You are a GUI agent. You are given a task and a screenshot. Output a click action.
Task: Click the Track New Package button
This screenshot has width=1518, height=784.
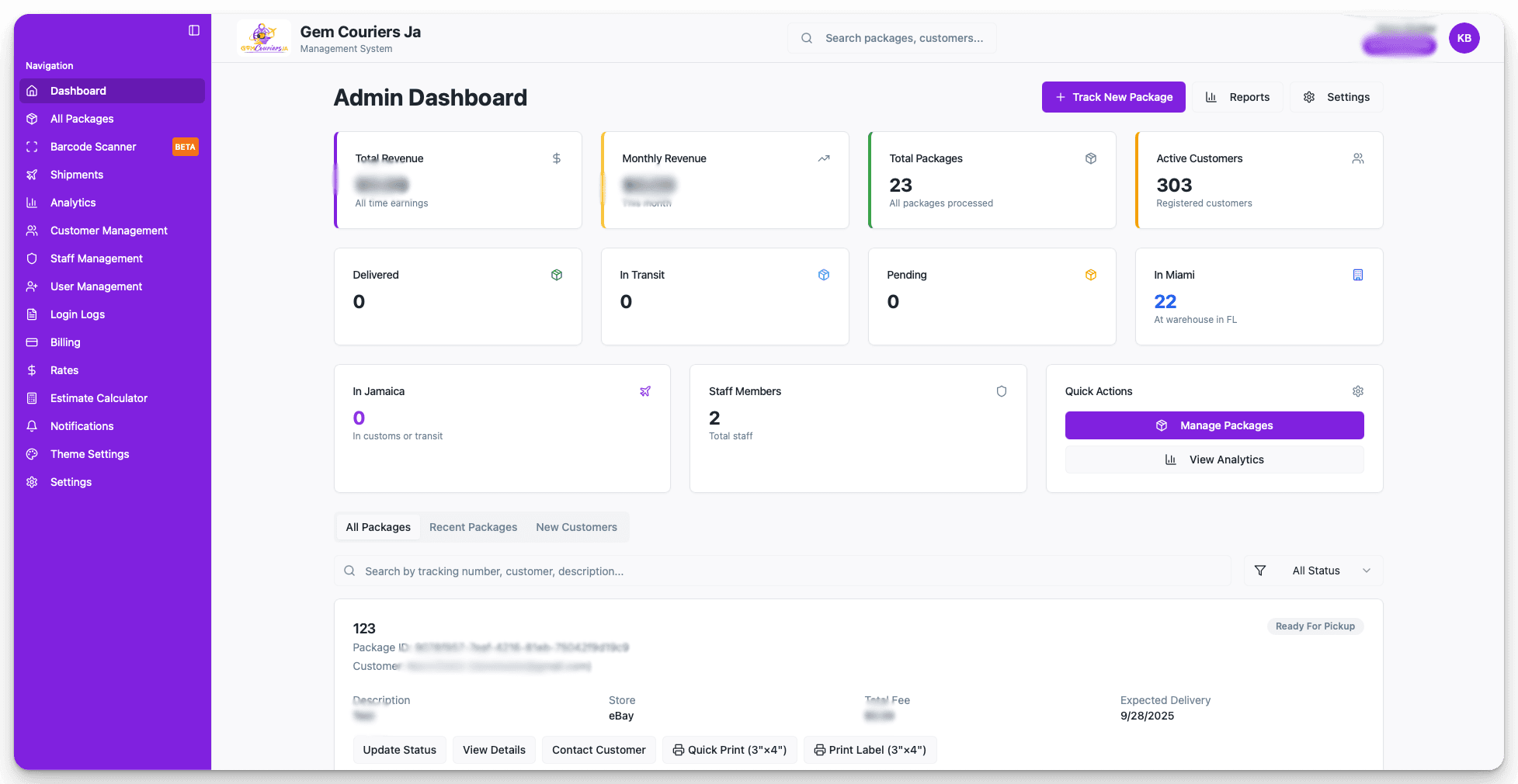(1113, 97)
